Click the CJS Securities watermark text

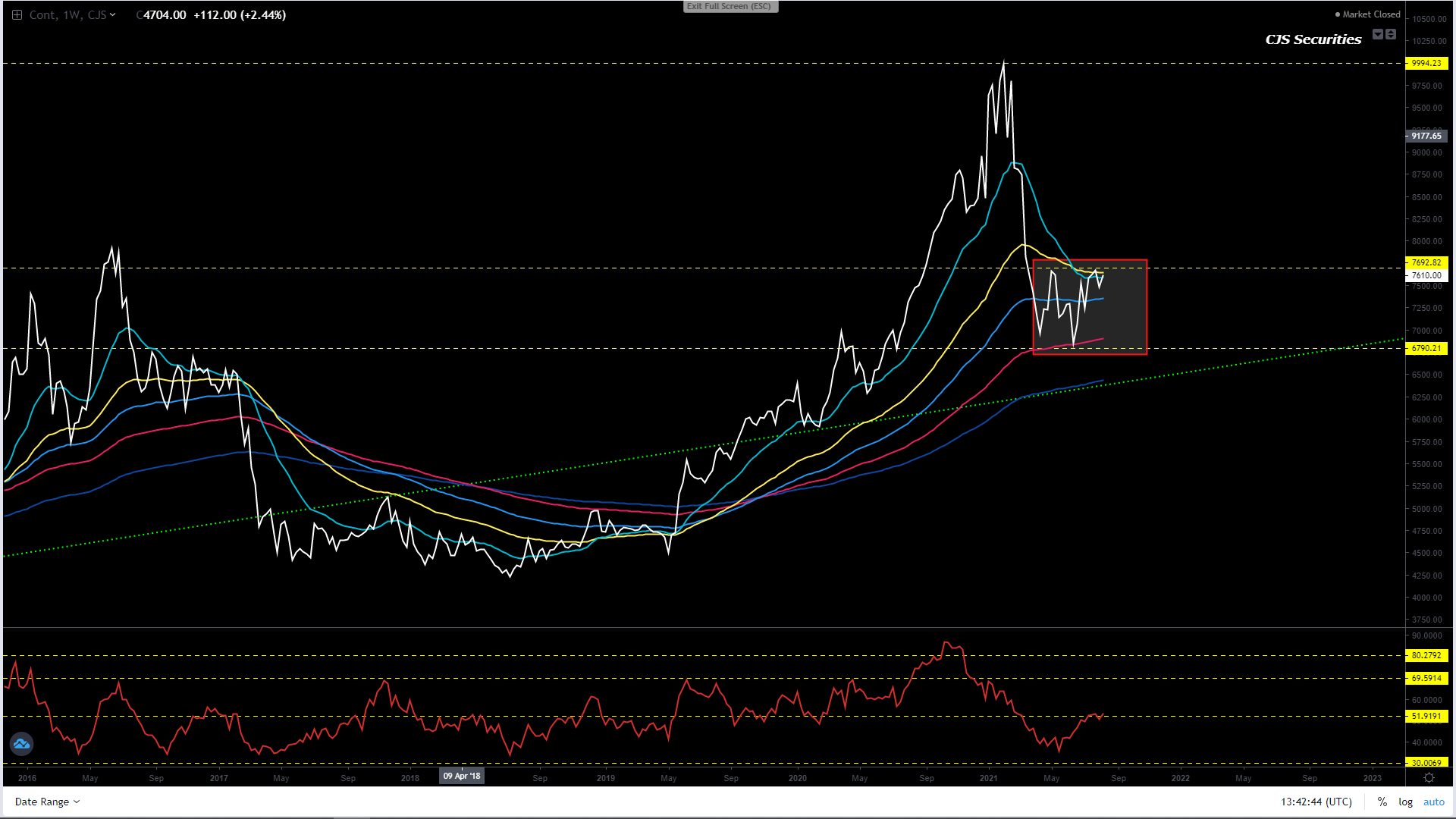pos(1313,39)
